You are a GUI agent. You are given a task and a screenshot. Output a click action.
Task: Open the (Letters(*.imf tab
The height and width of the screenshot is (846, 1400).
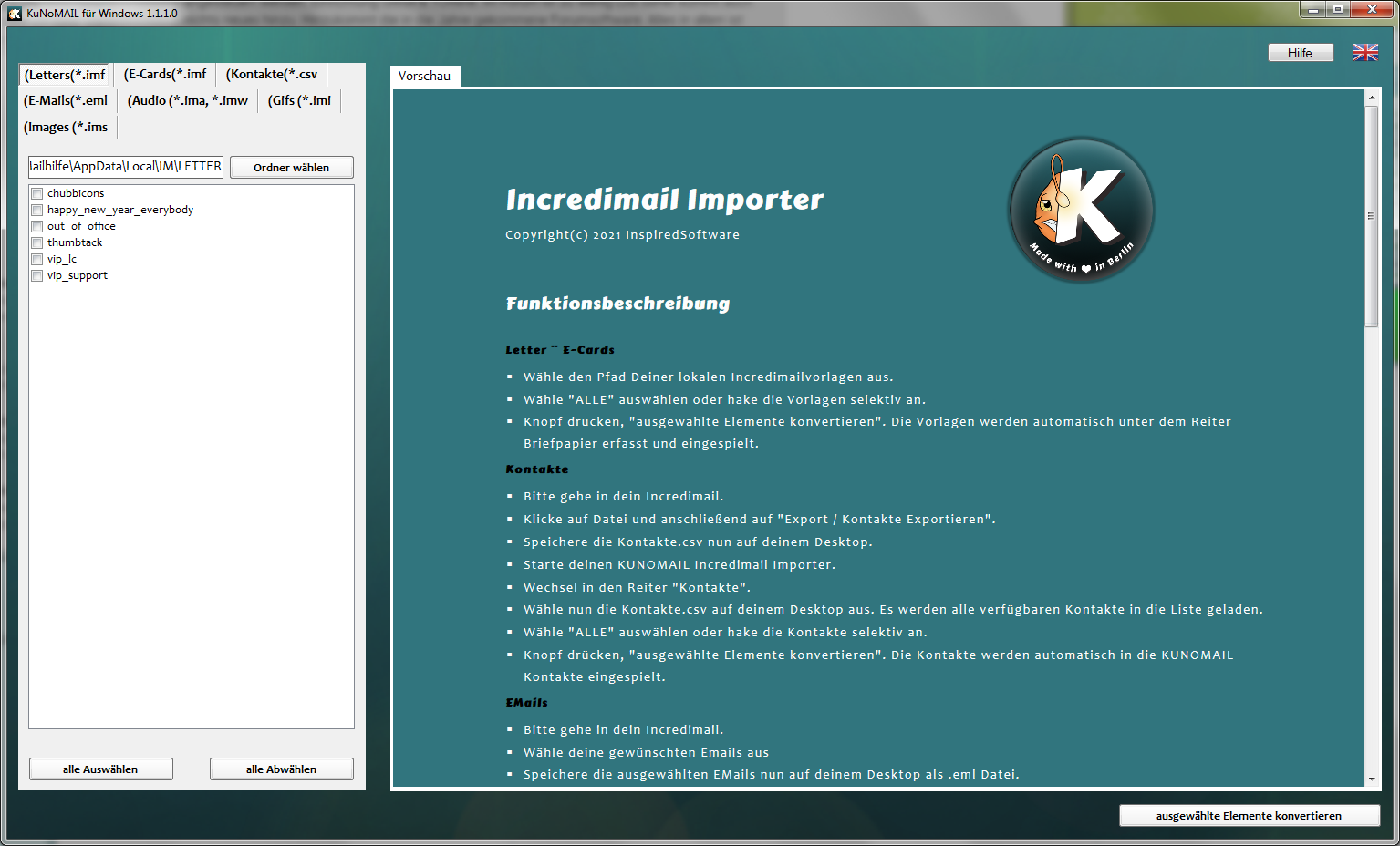pos(65,75)
